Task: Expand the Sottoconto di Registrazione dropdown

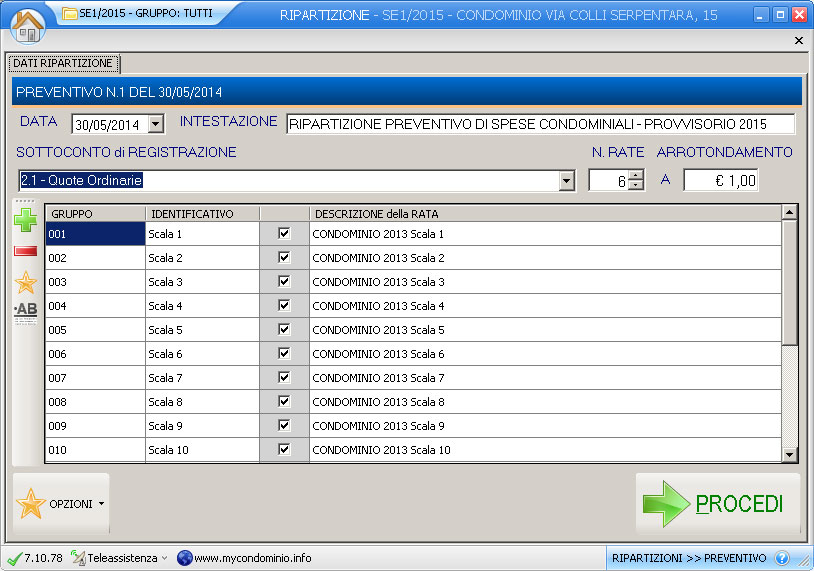Action: coord(567,181)
